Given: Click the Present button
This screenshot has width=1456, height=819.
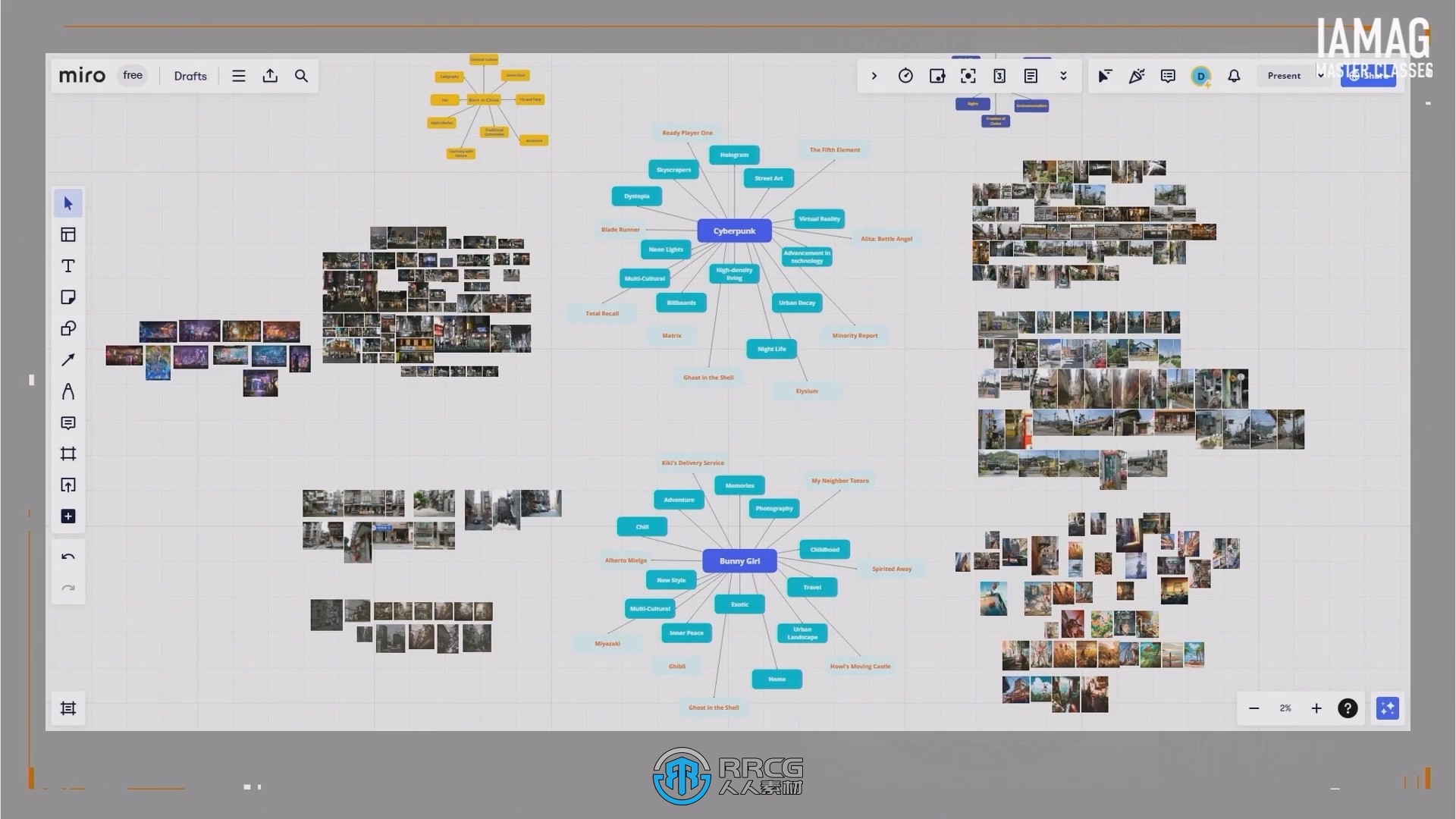Looking at the screenshot, I should coord(1284,76).
